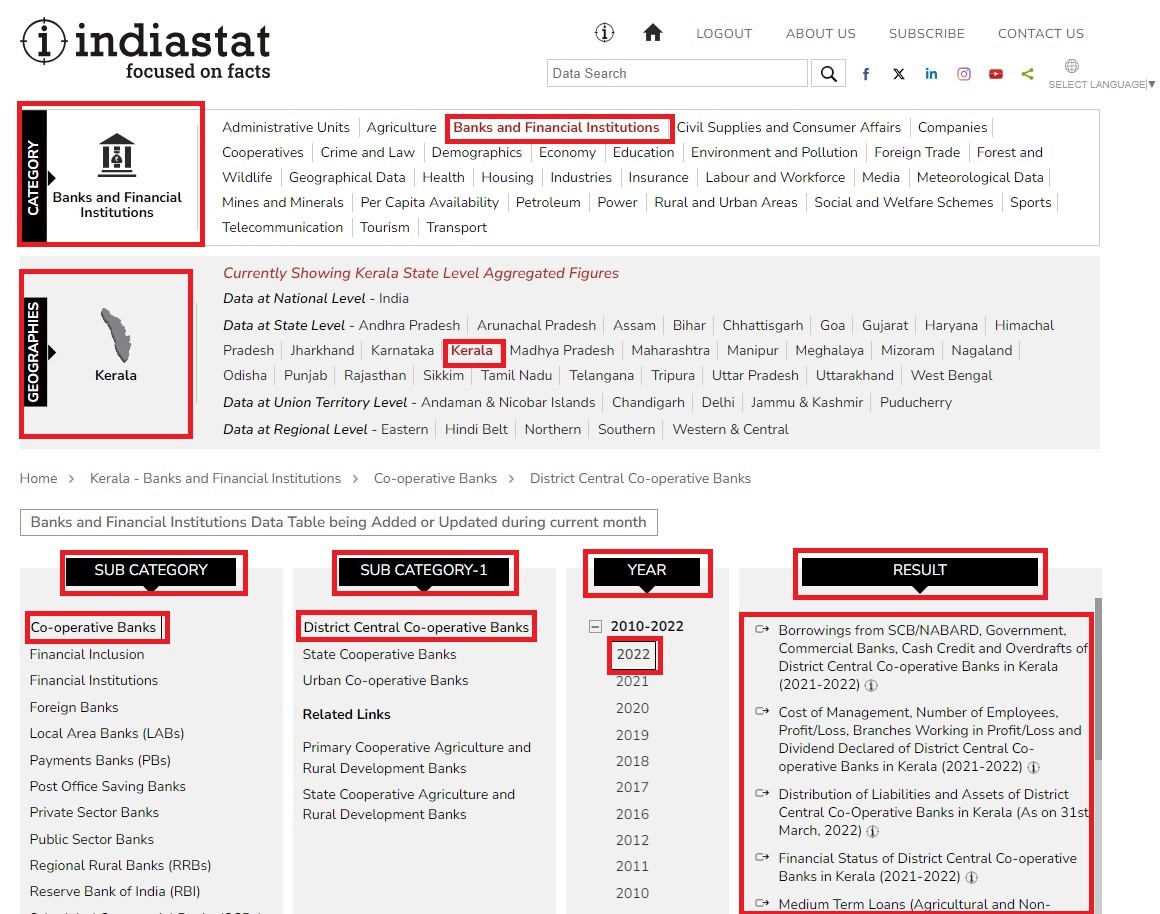
Task: Open the YouTube social icon
Action: [996, 74]
